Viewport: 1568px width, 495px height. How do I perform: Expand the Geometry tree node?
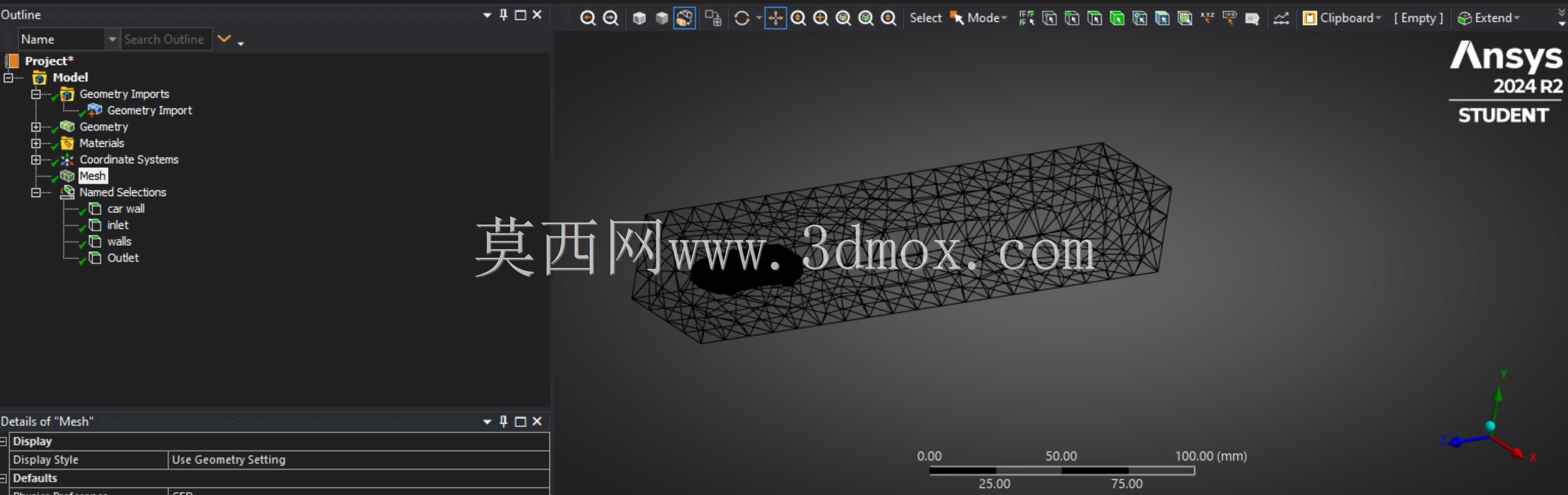point(36,127)
